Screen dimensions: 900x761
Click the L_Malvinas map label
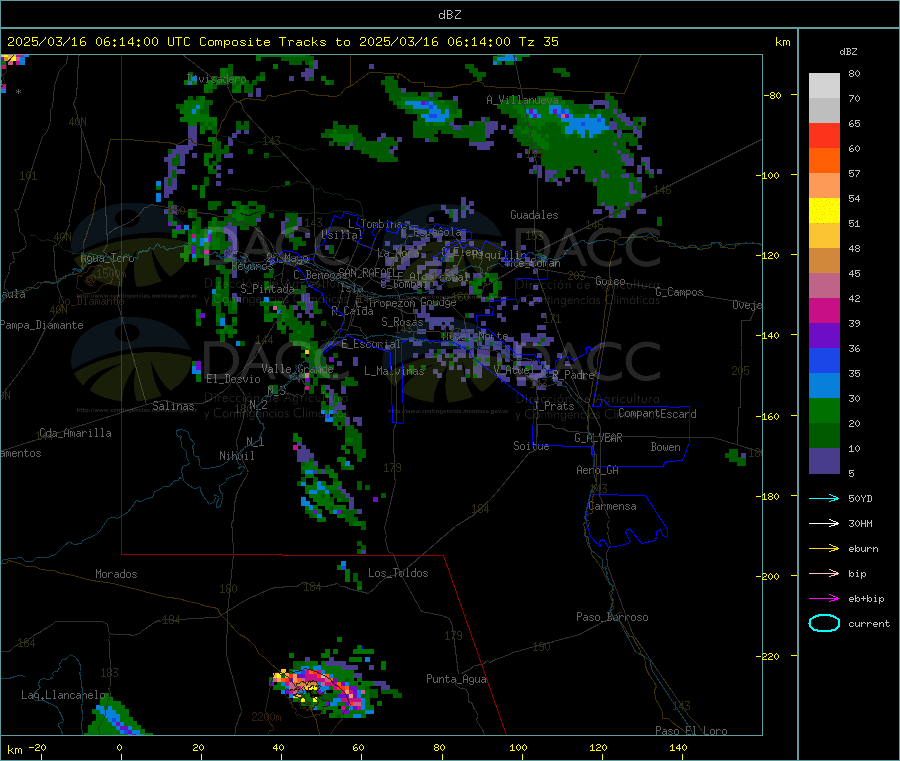coord(394,371)
